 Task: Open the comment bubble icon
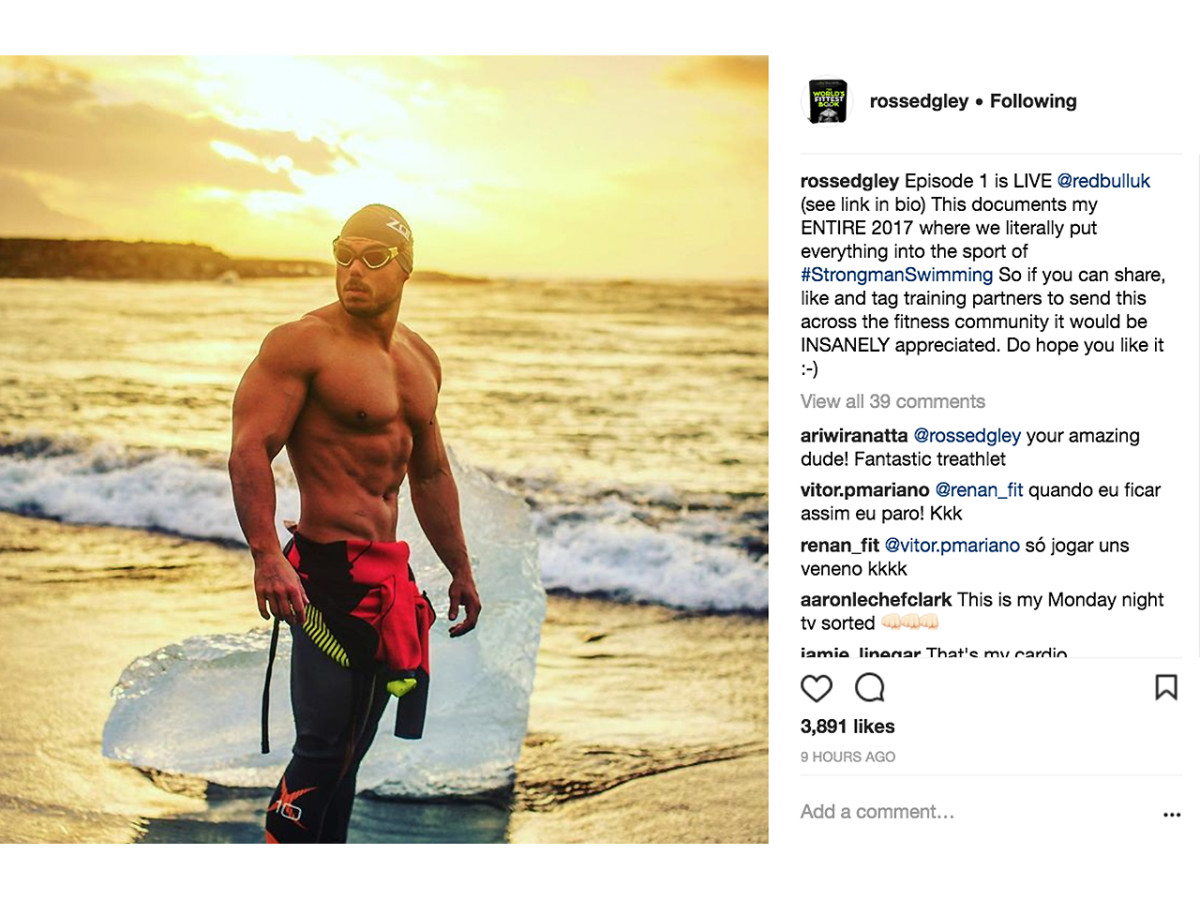coord(870,689)
